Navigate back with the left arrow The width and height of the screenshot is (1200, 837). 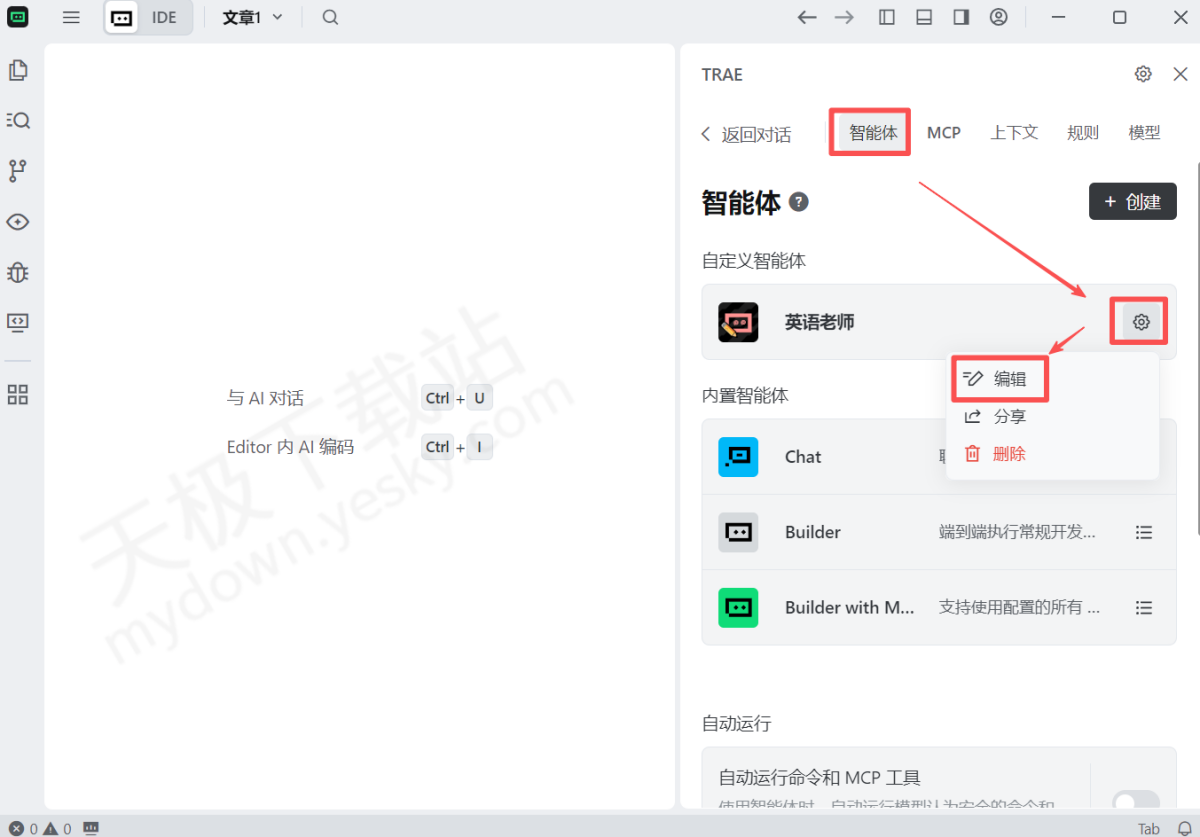[807, 17]
